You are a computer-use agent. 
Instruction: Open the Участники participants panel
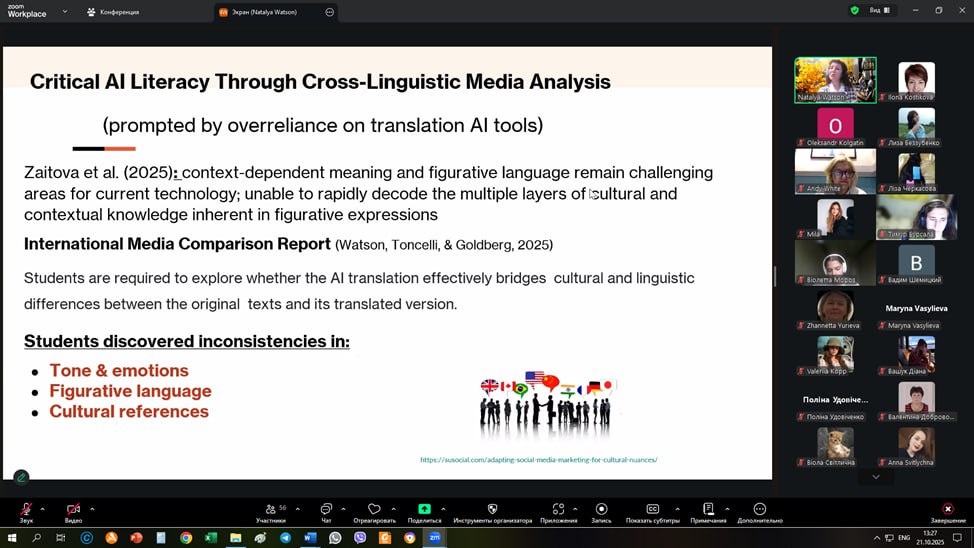[271, 512]
